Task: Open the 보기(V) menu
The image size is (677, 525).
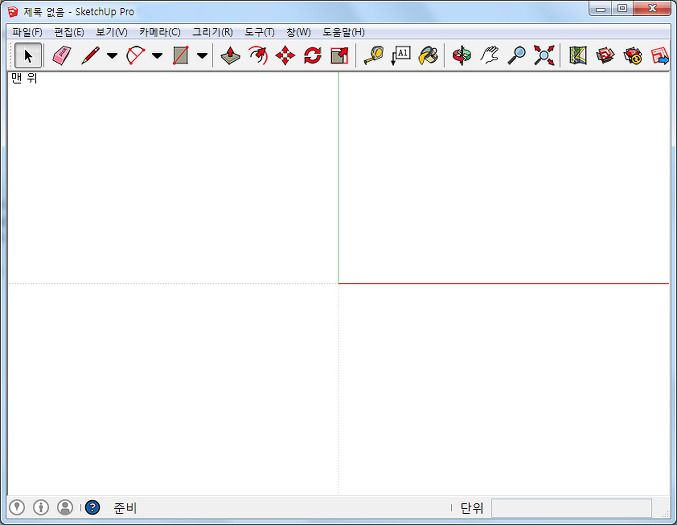Action: pyautogui.click(x=112, y=32)
